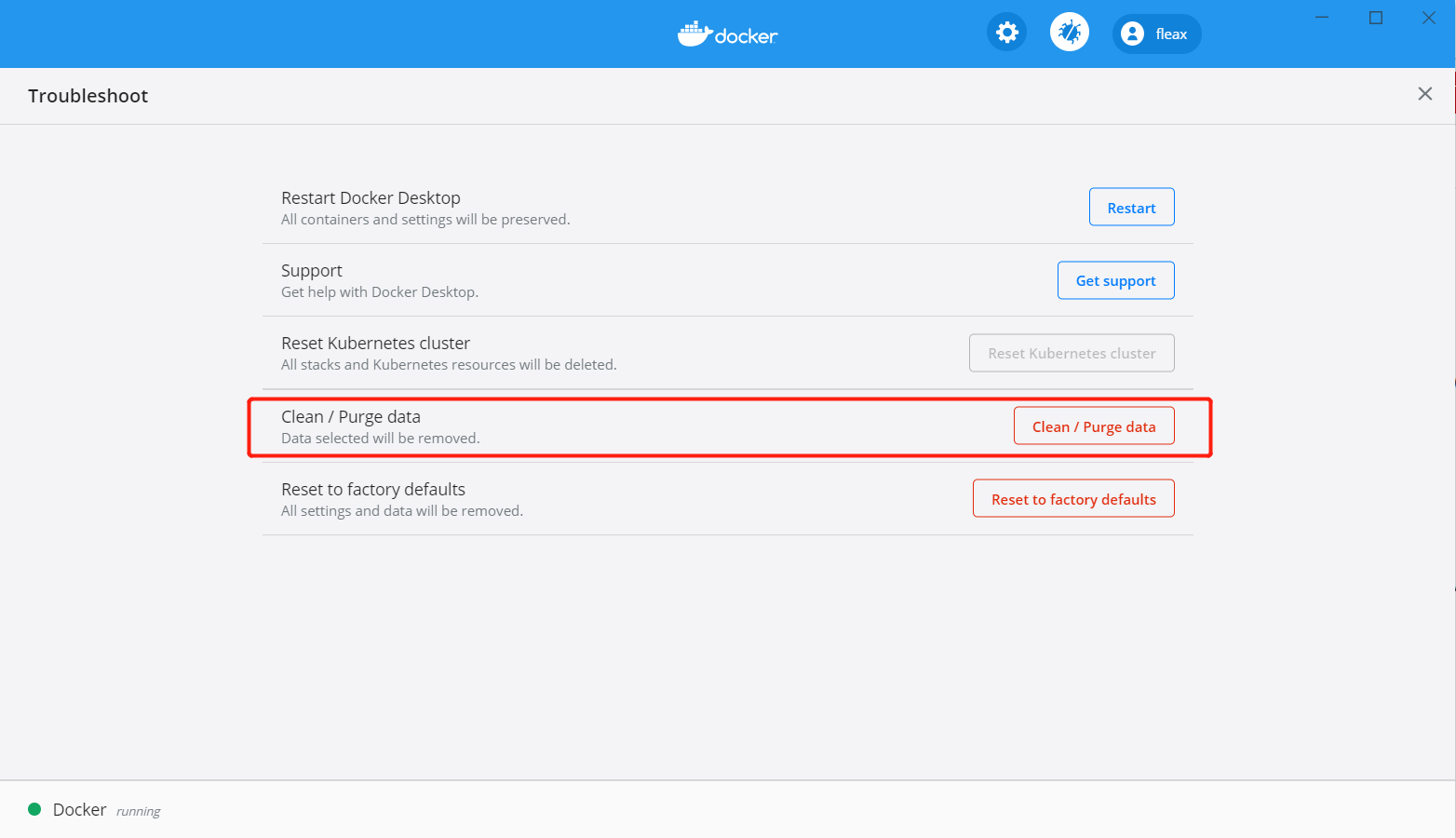This screenshot has height=838, width=1456.
Task: Reset Docker to factory defaults
Action: [1072, 498]
